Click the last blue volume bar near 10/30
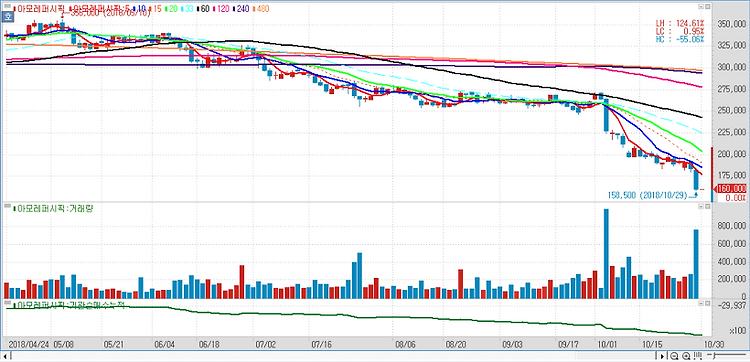Viewport: 750px width, 362px height. tap(696, 264)
